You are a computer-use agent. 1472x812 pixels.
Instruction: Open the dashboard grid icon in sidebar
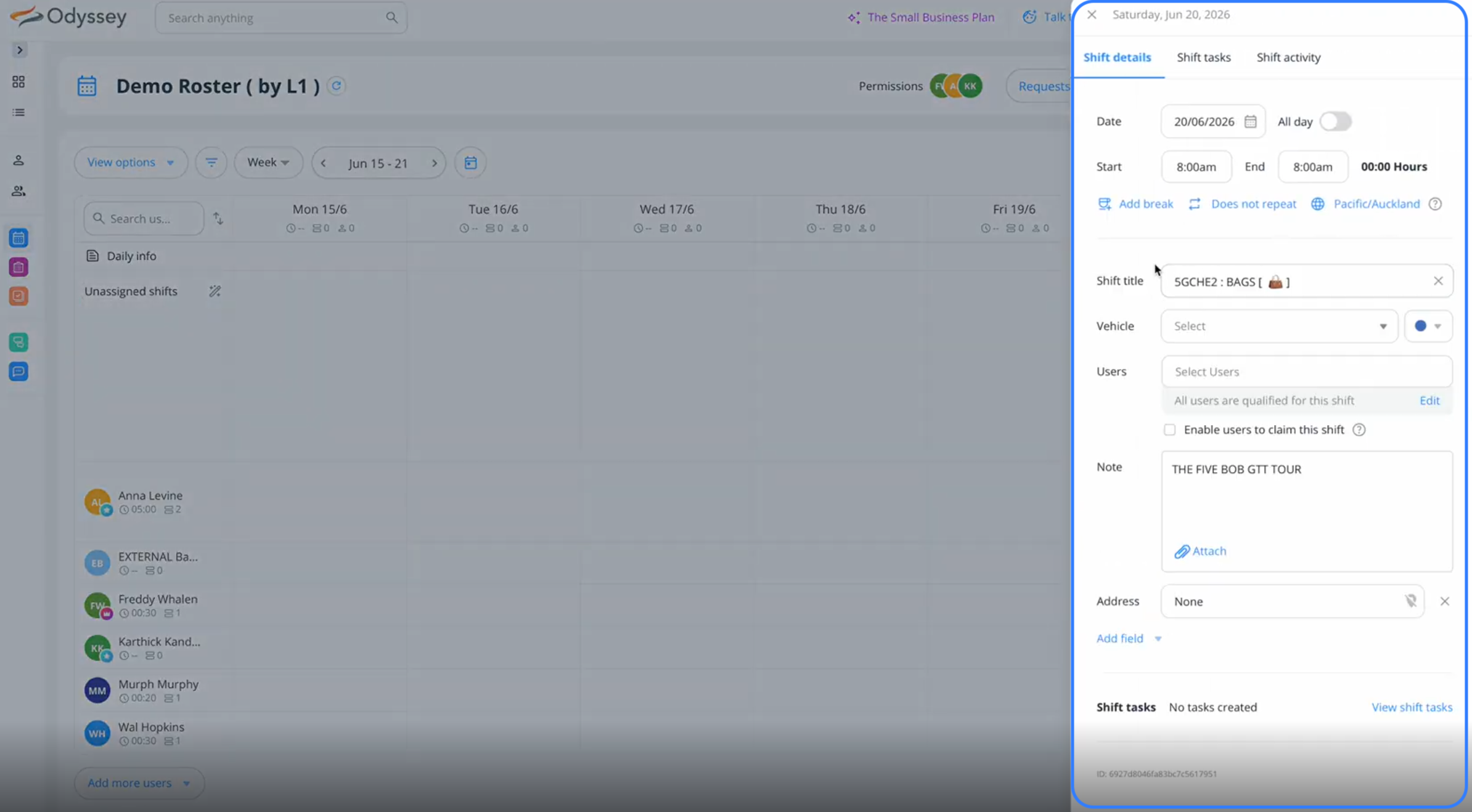pos(18,81)
